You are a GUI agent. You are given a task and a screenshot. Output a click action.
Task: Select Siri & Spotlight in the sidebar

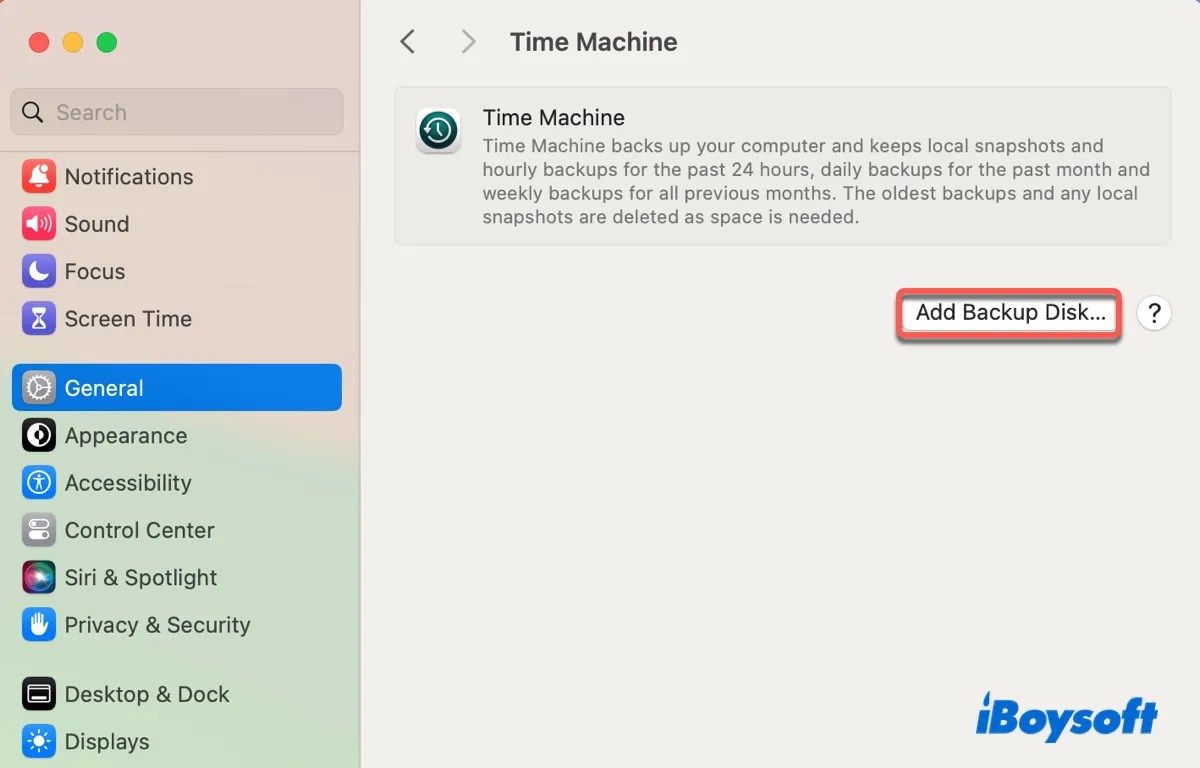(140, 577)
